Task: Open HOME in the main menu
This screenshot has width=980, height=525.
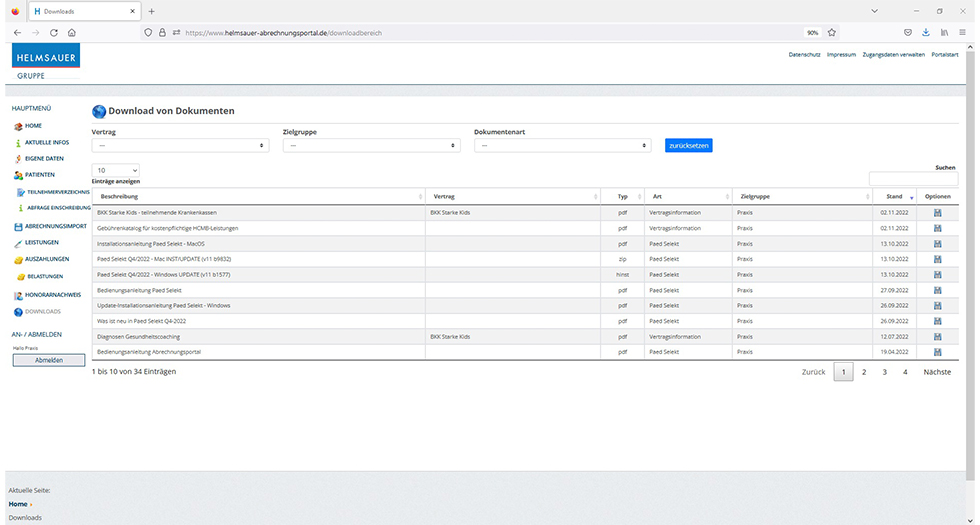Action: tap(33, 126)
